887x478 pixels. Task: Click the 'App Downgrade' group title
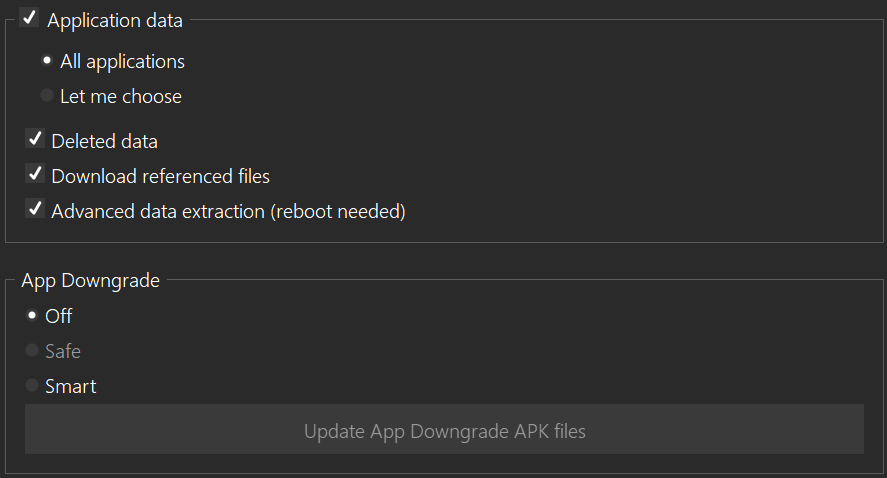click(90, 281)
